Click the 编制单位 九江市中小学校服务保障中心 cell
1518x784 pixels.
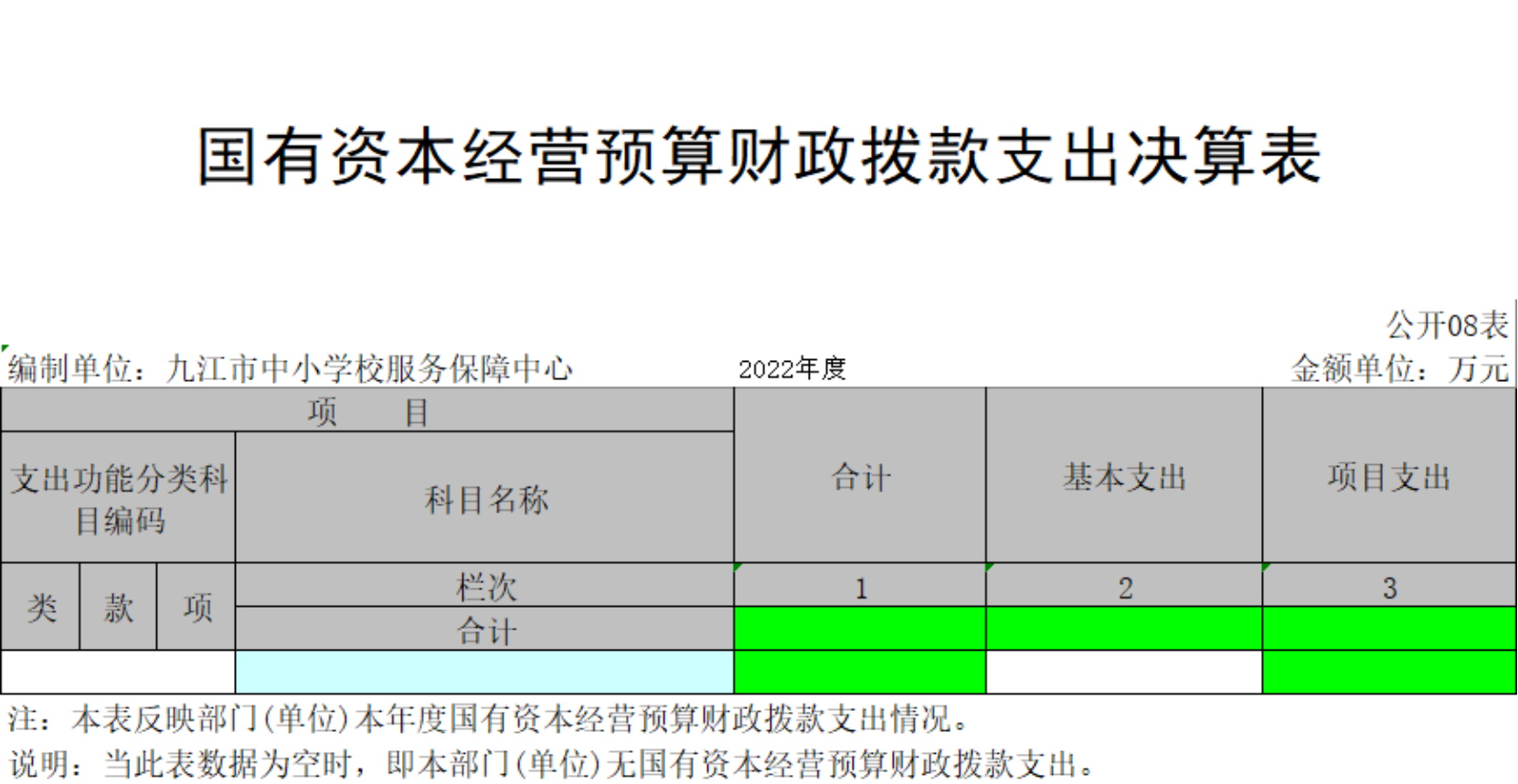[291, 368]
